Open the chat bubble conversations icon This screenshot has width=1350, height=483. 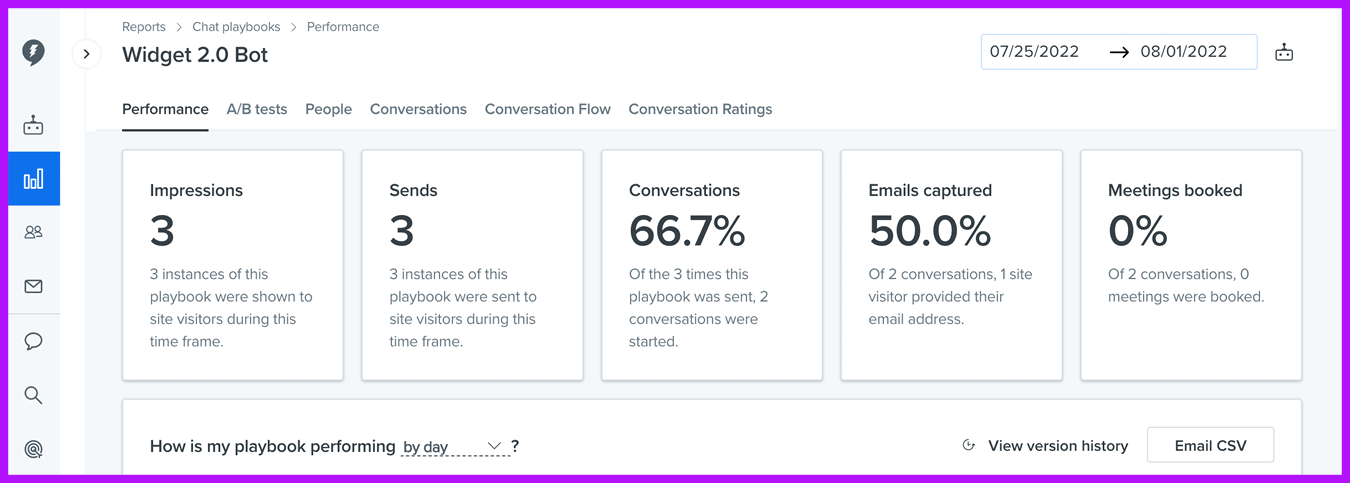[x=33, y=341]
